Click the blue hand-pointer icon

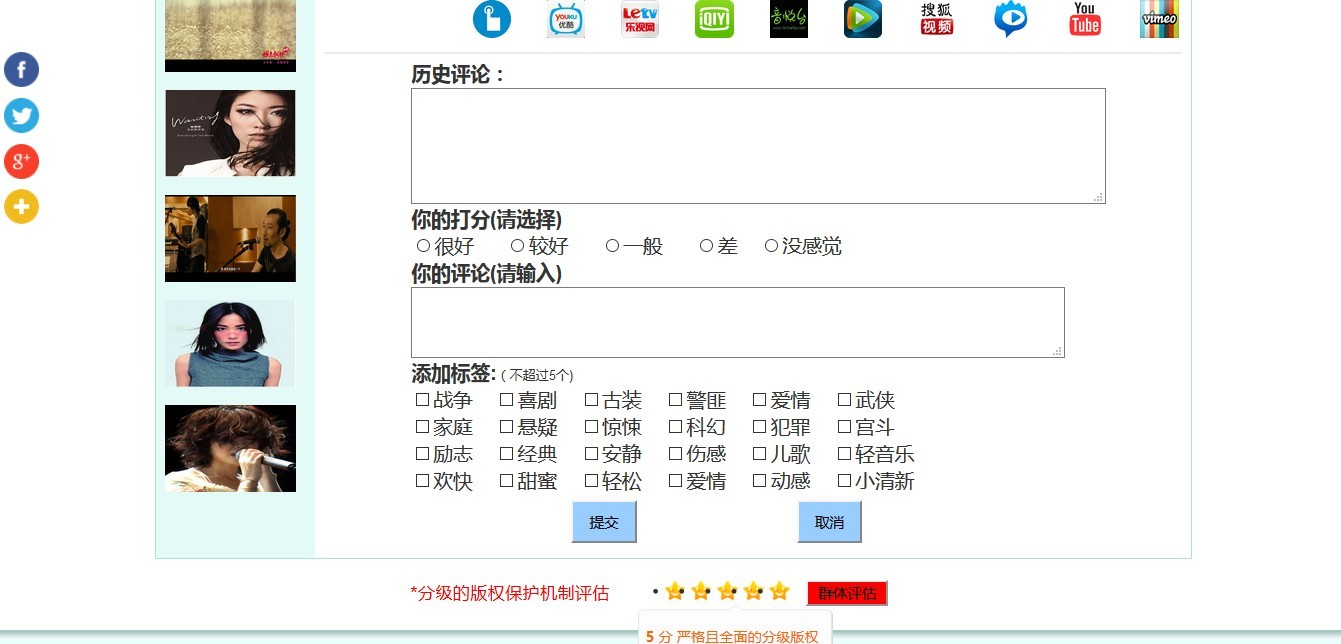click(x=492, y=19)
